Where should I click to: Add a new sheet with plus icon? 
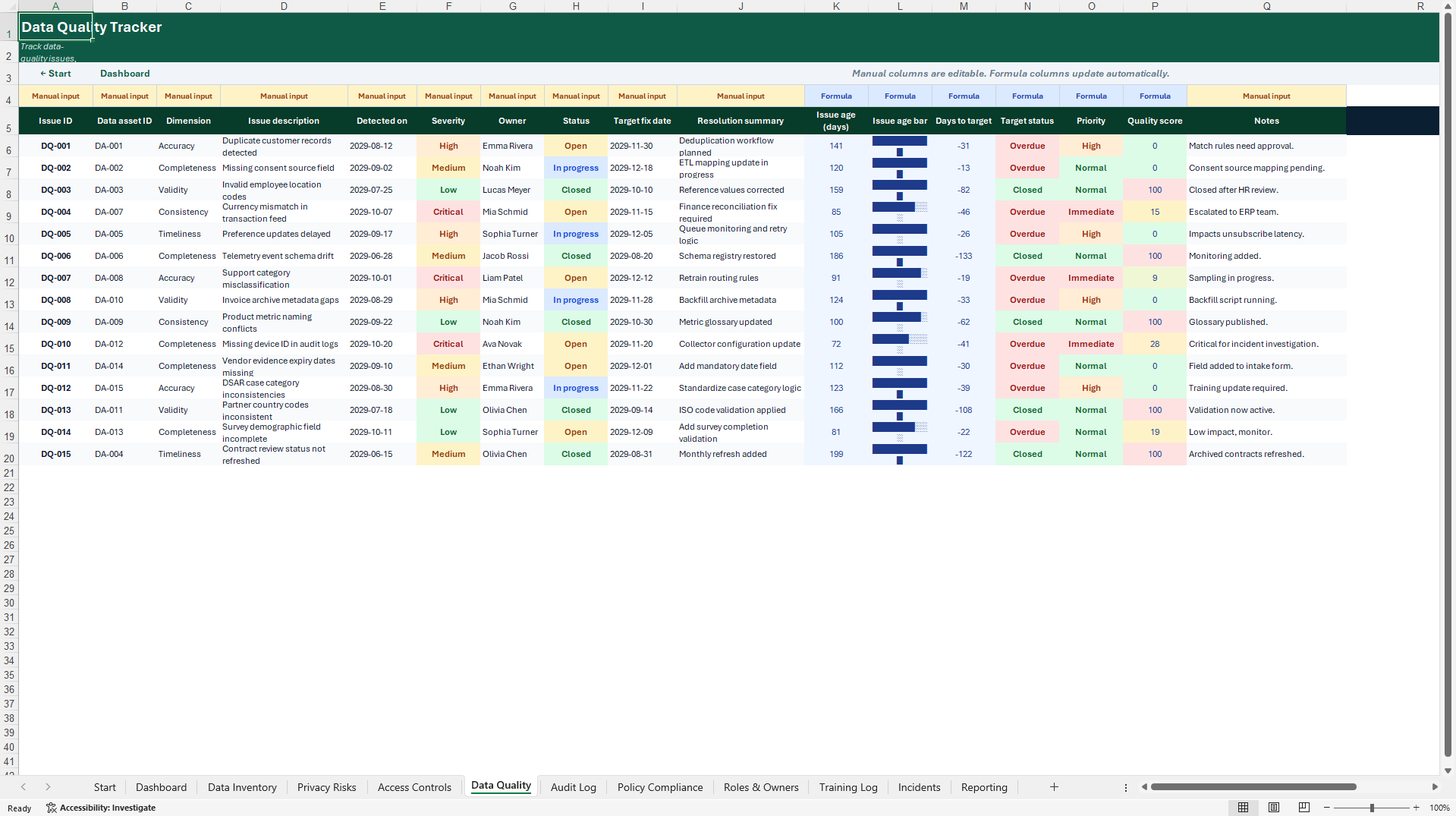(x=1054, y=787)
